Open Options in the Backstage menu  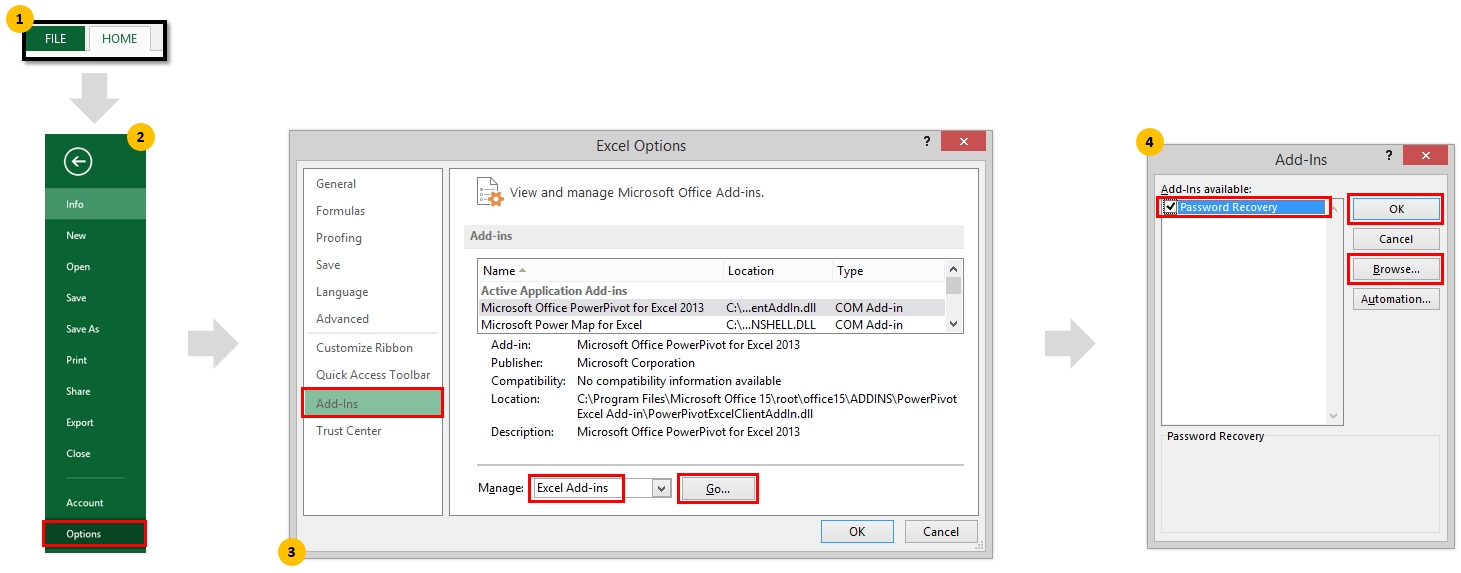point(95,533)
